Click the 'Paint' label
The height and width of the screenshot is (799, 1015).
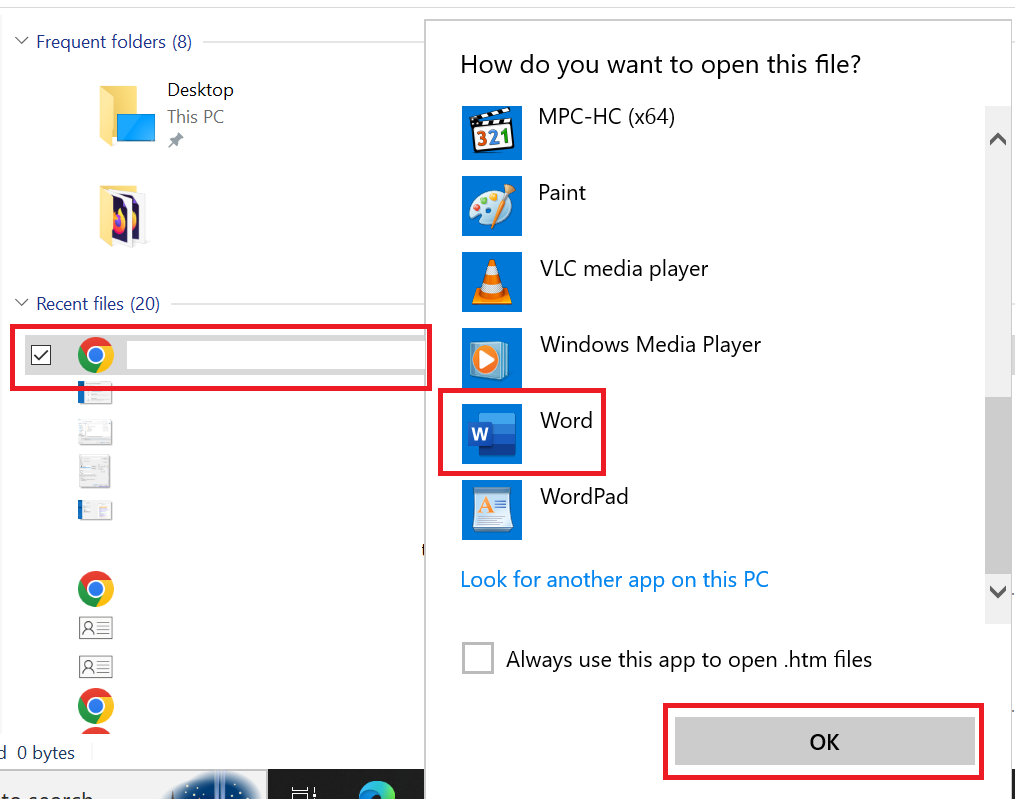[x=562, y=192]
